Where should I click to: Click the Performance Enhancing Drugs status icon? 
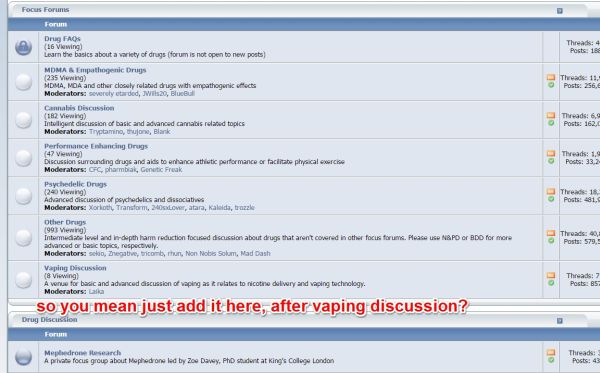point(23,158)
